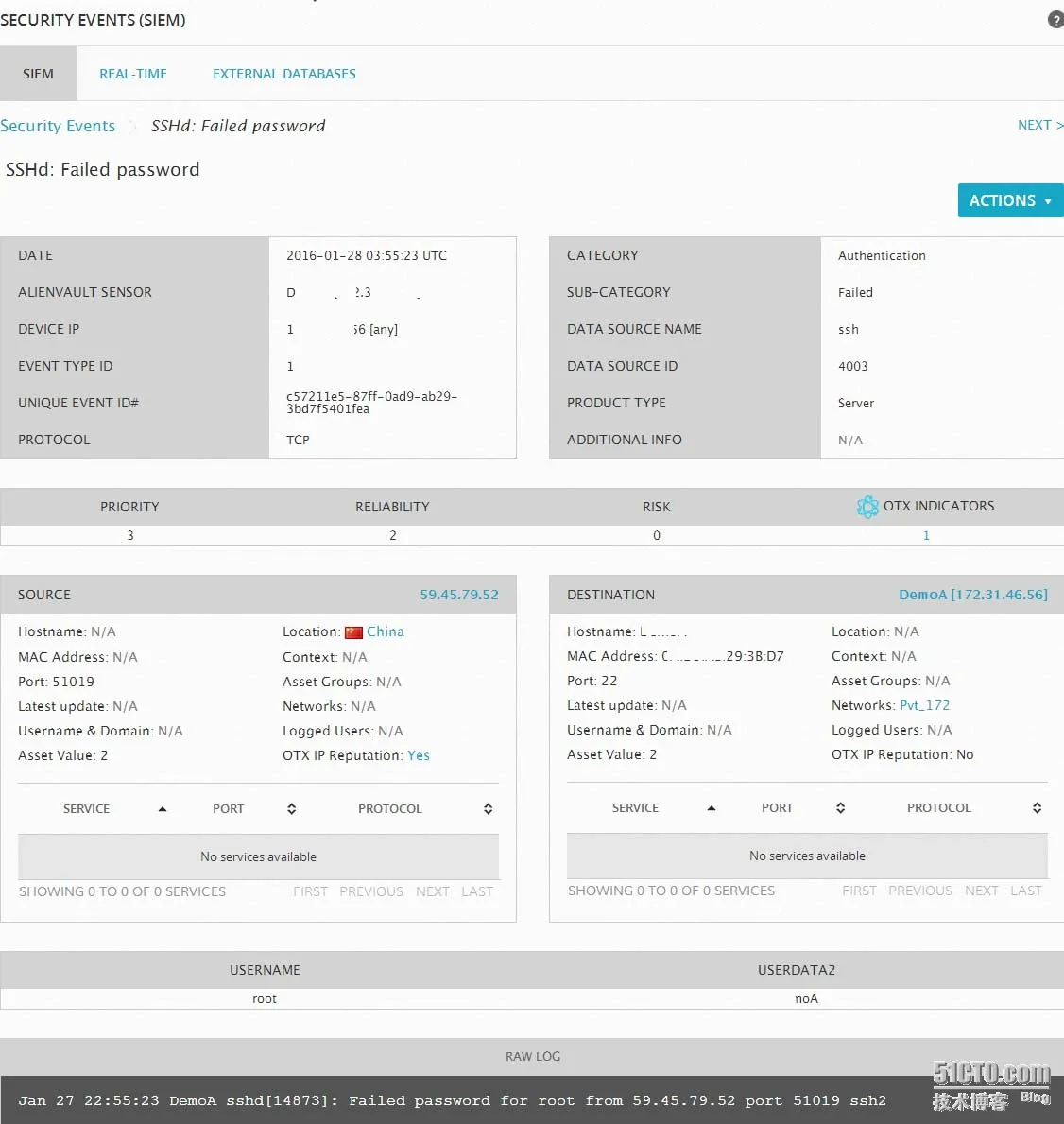
Task: Select the date value 2016-01-28 03:55:23 UTC
Action: 366,256
